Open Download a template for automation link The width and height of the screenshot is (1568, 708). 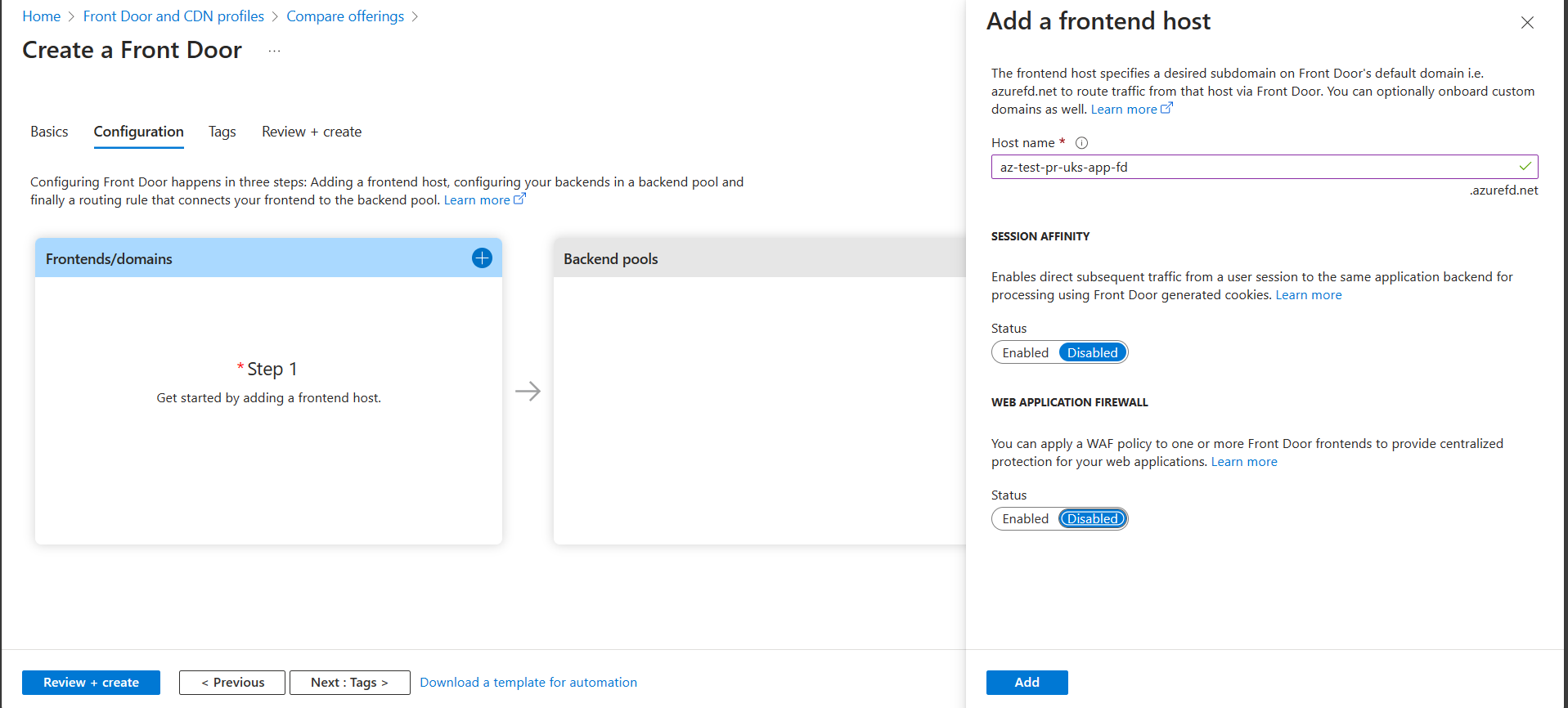pos(528,683)
